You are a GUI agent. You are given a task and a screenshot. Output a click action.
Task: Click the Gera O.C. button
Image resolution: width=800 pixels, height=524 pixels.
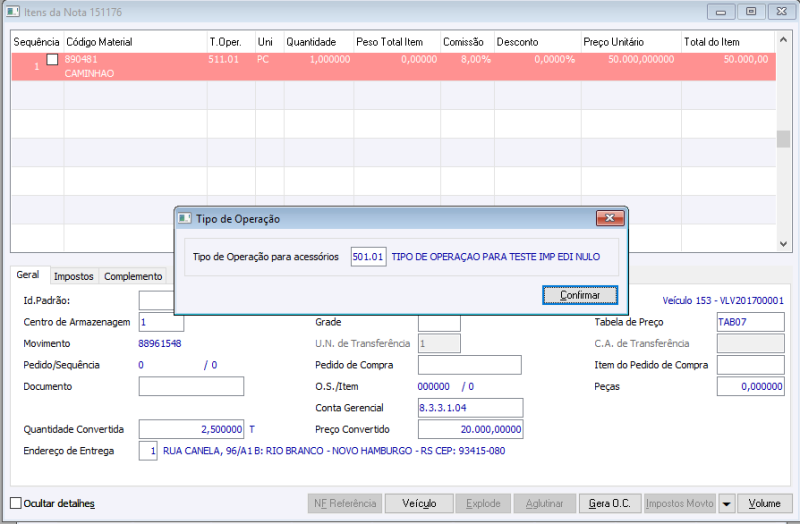click(x=610, y=503)
